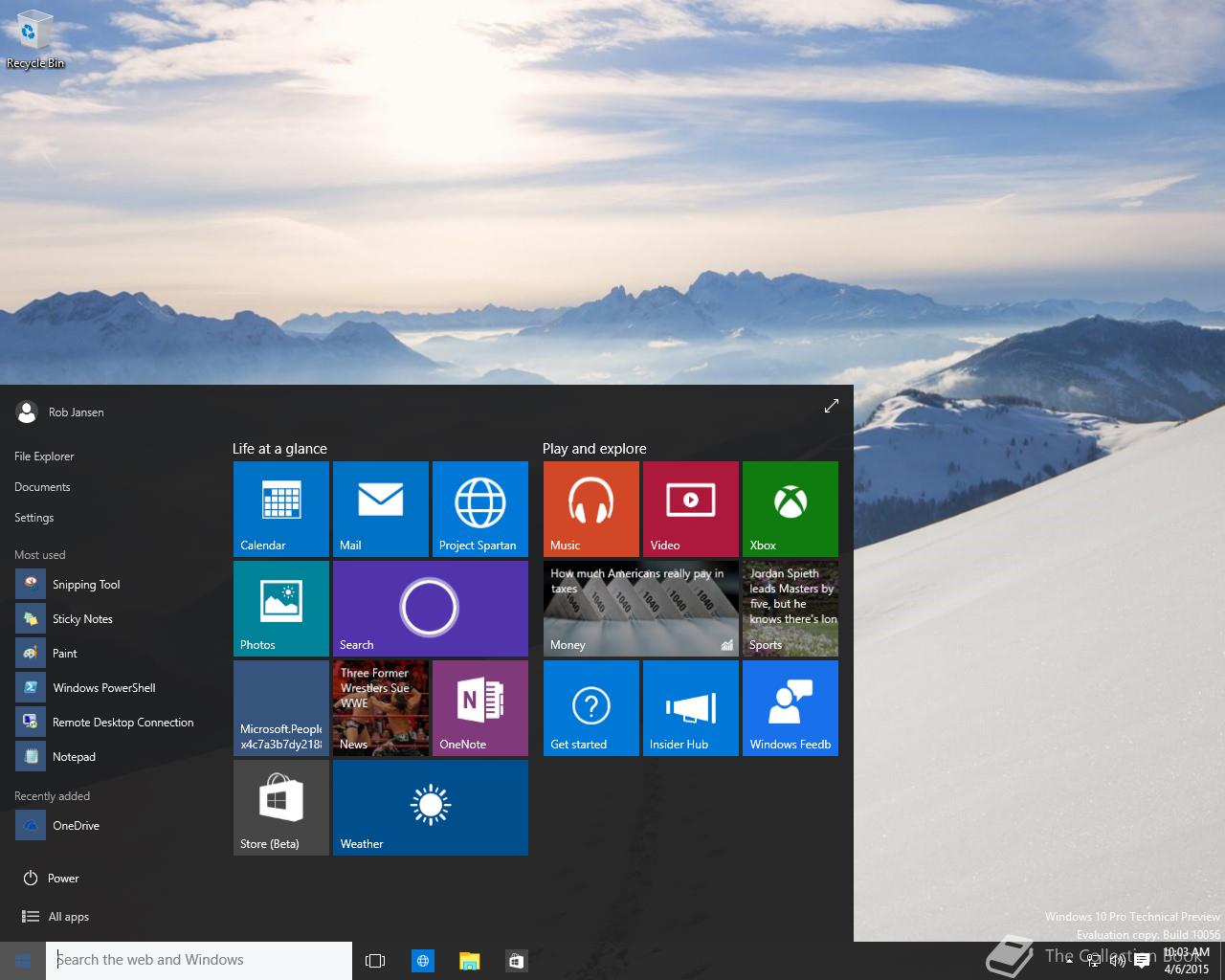Expand the Start menu to full screen
Screen dimensions: 1225x980
point(832,406)
